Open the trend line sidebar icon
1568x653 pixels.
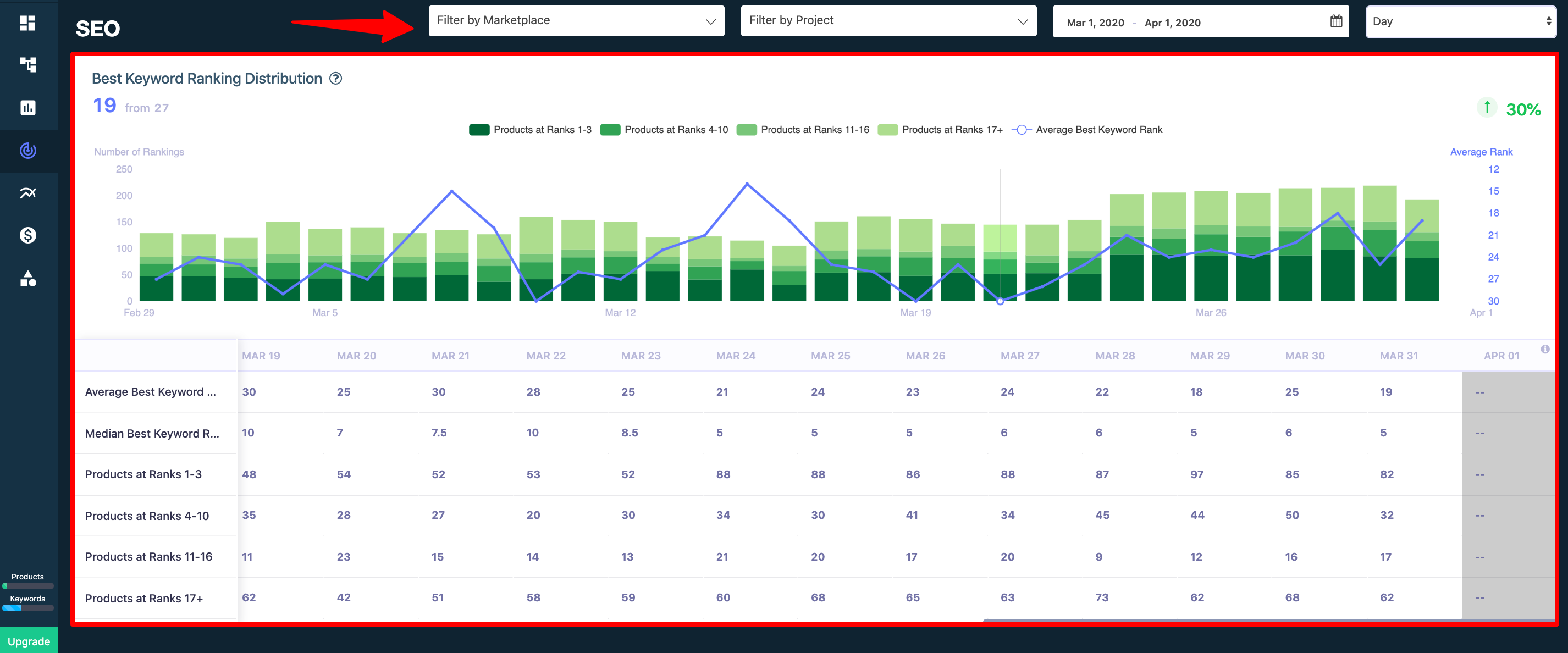coord(28,193)
